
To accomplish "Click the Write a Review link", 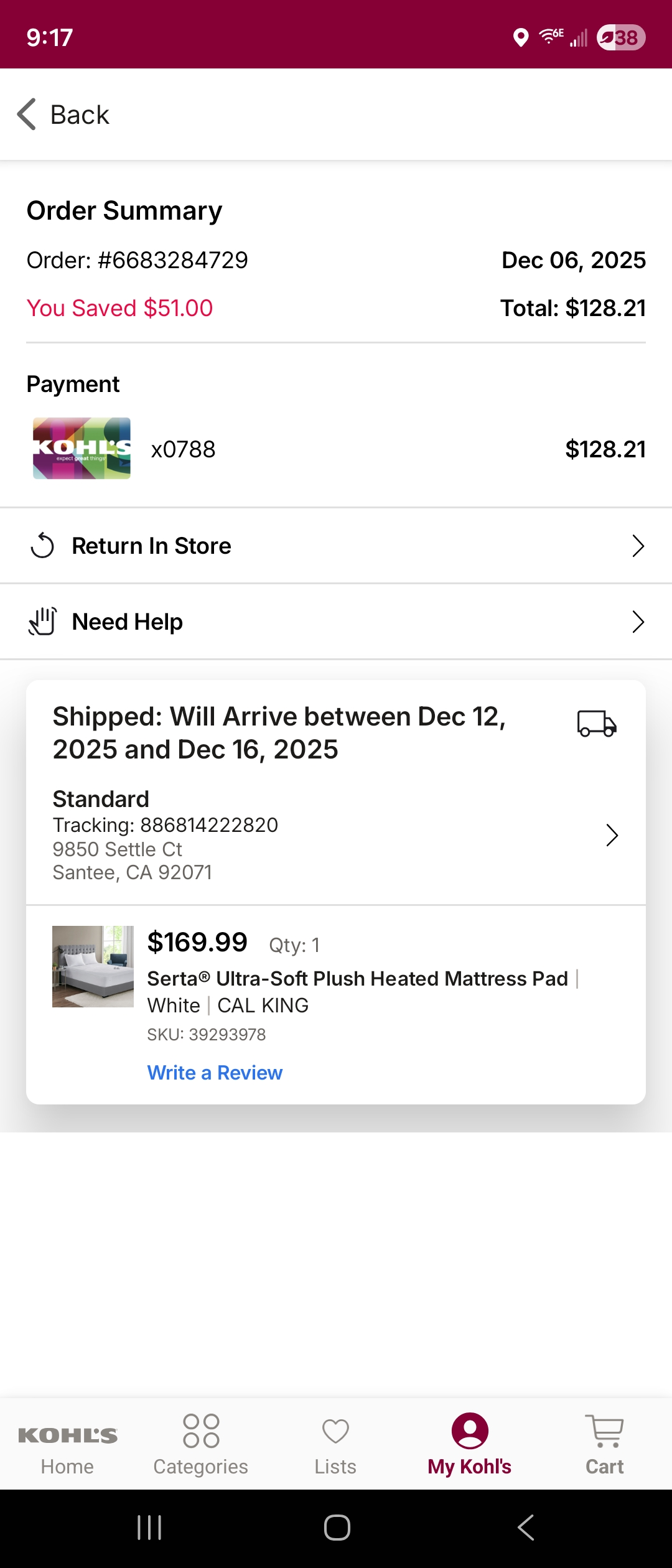I will pos(215,1073).
